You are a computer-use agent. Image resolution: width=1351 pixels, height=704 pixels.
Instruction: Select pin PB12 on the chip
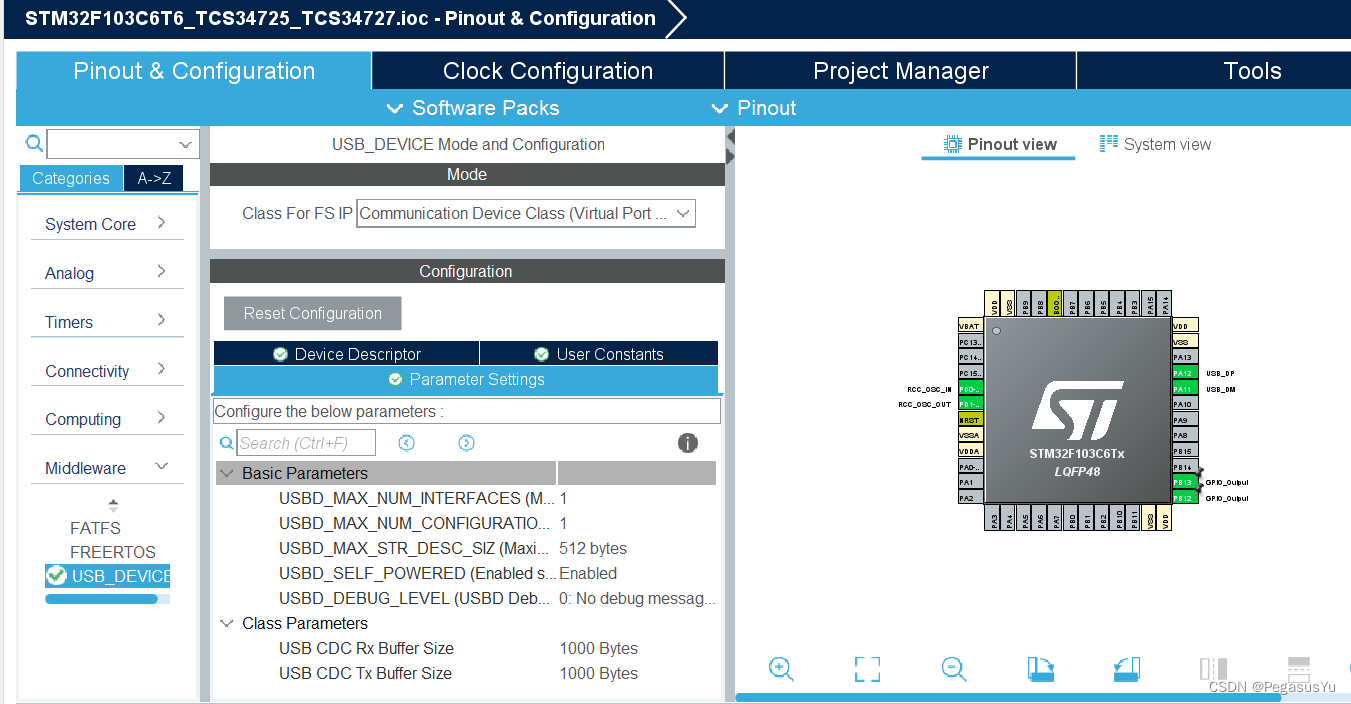pos(1184,498)
